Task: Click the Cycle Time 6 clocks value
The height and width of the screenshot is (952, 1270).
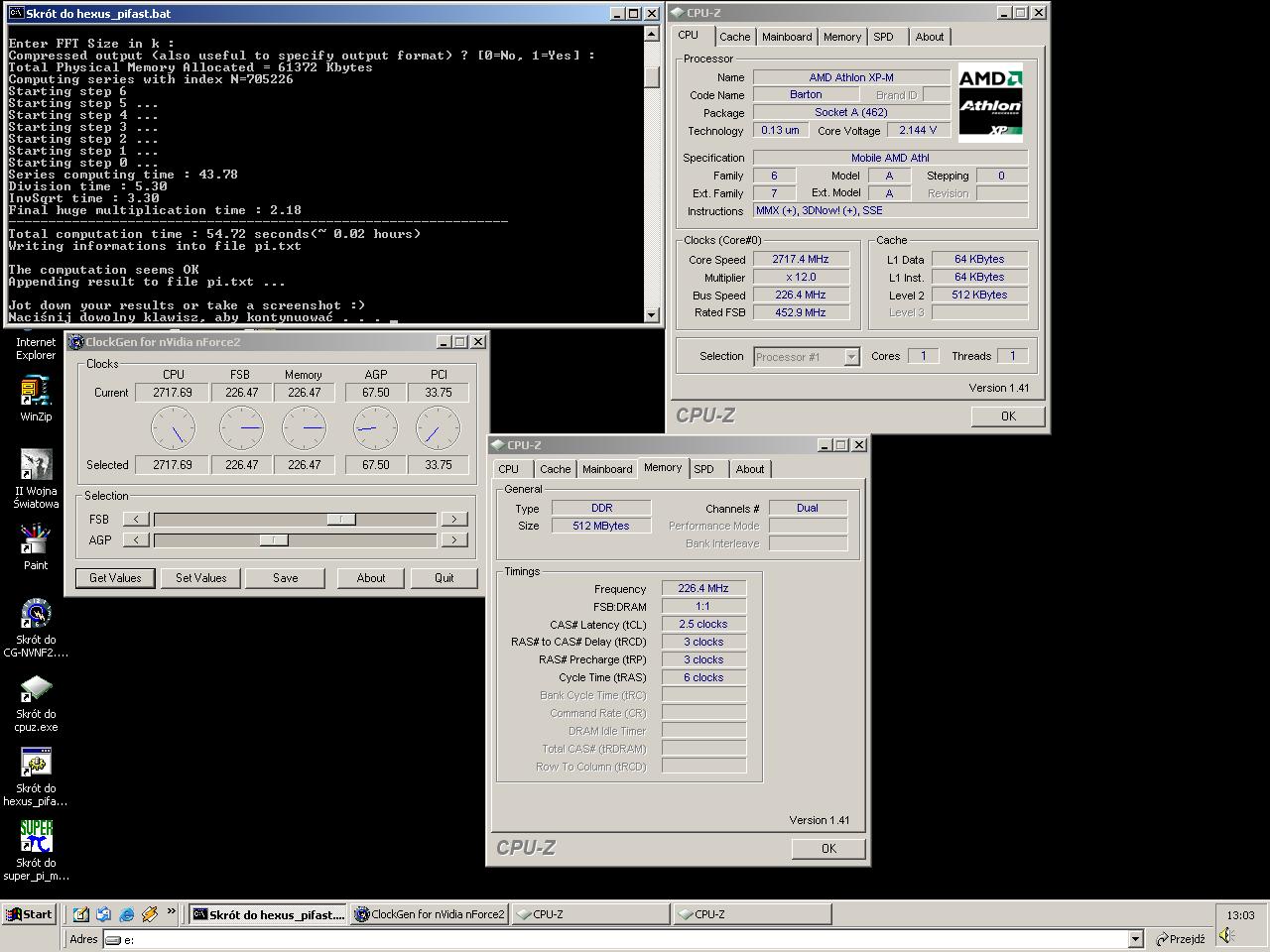Action: [703, 677]
